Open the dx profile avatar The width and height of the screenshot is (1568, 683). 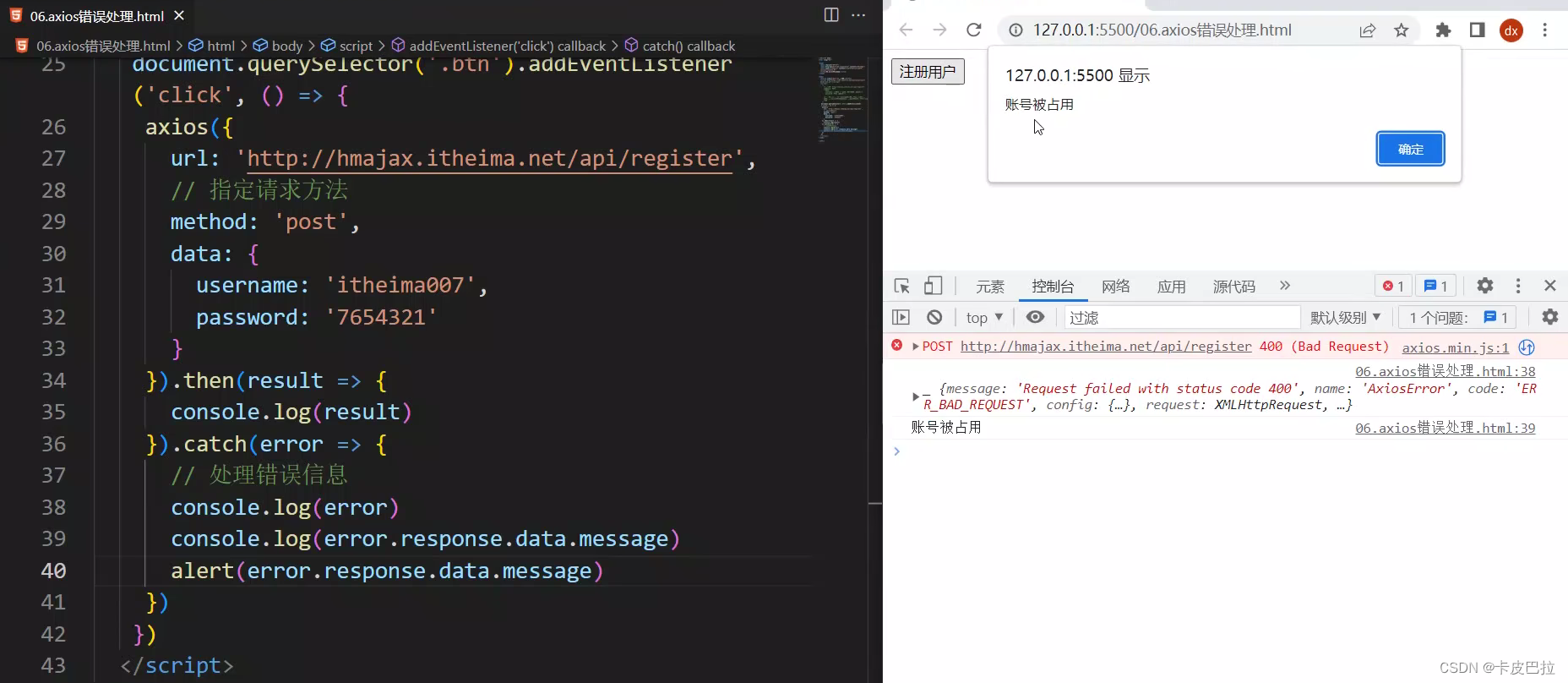click(x=1511, y=30)
